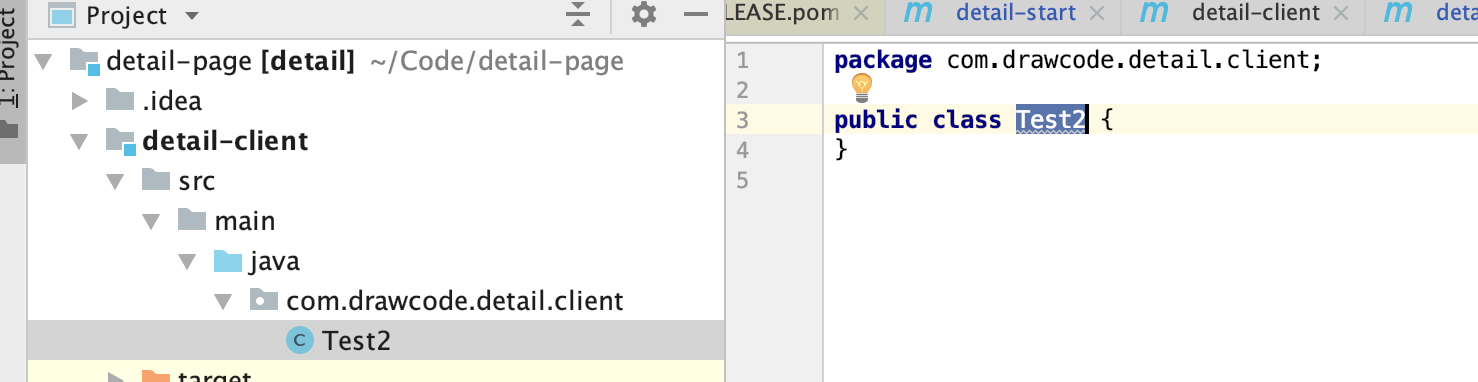Image resolution: width=1478 pixels, height=382 pixels.
Task: Collapse the detail-client module arrow
Action: click(x=79, y=142)
